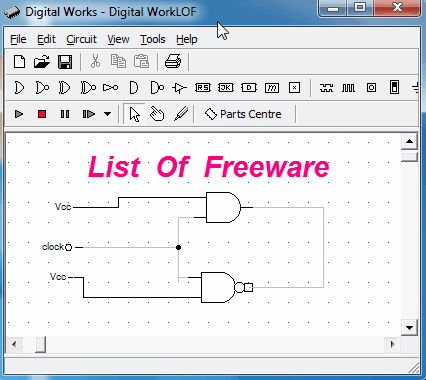Step the simulation forward
Image resolution: width=426 pixels, height=380 pixels.
(x=89, y=114)
